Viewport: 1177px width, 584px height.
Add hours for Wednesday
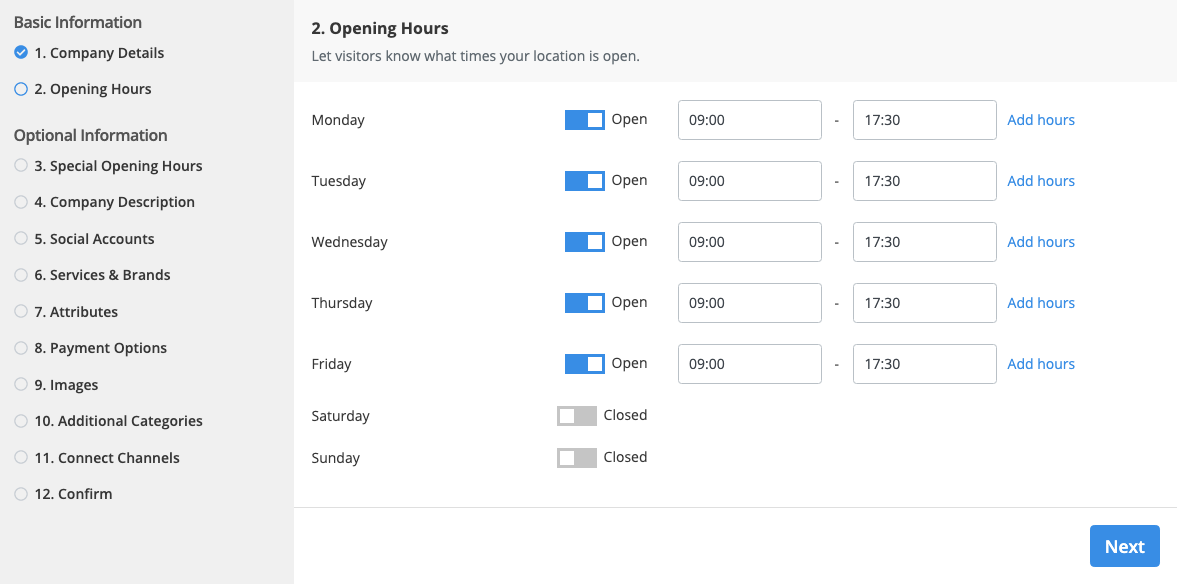pyautogui.click(x=1040, y=242)
